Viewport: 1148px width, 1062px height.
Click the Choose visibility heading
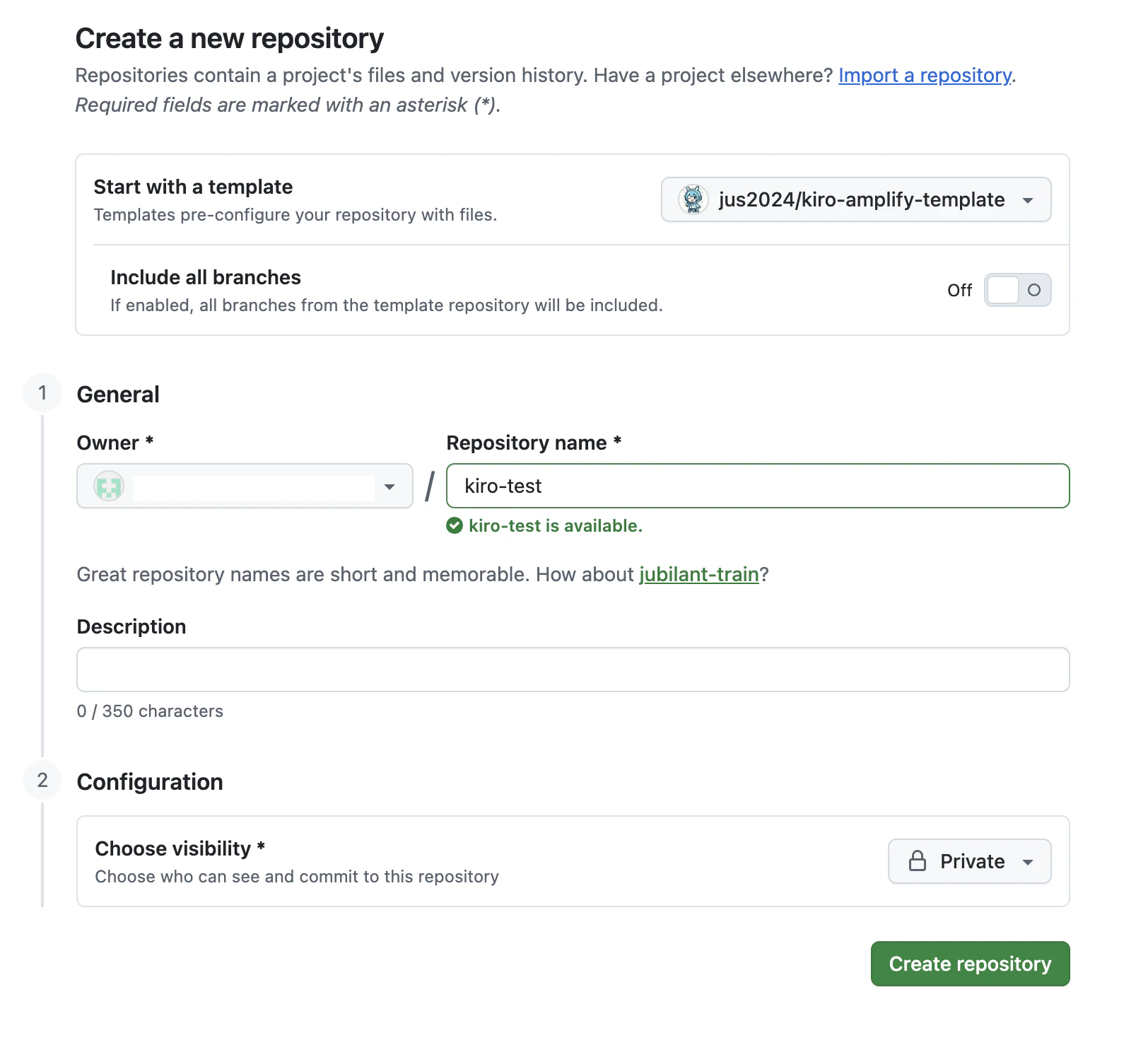[173, 848]
